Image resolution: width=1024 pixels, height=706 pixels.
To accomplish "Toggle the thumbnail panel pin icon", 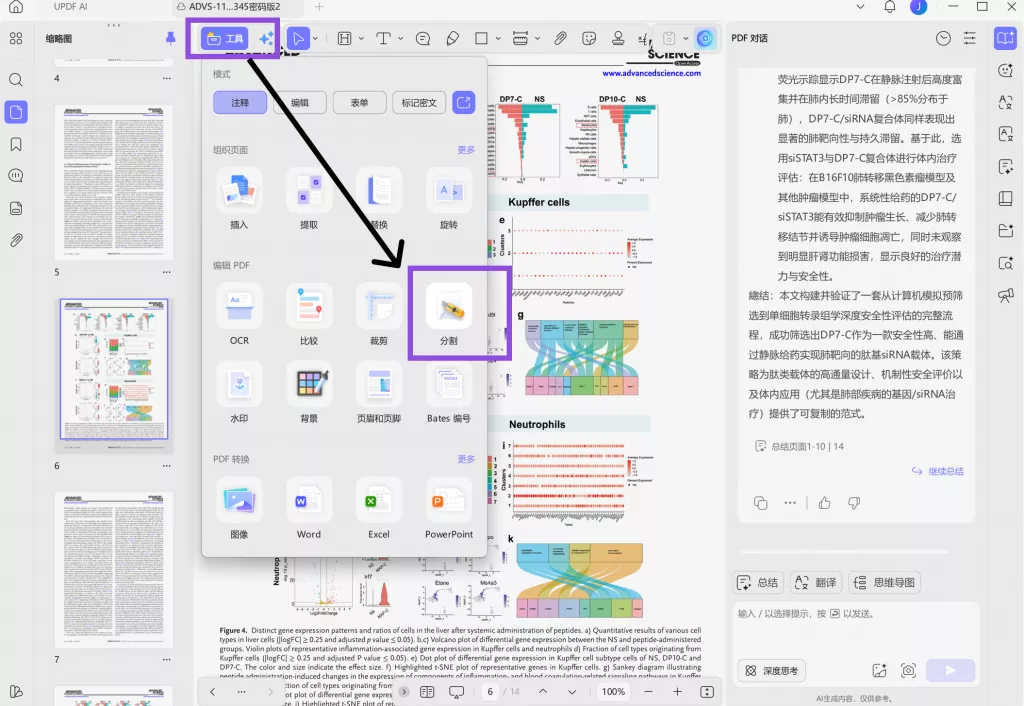I will pyautogui.click(x=170, y=39).
